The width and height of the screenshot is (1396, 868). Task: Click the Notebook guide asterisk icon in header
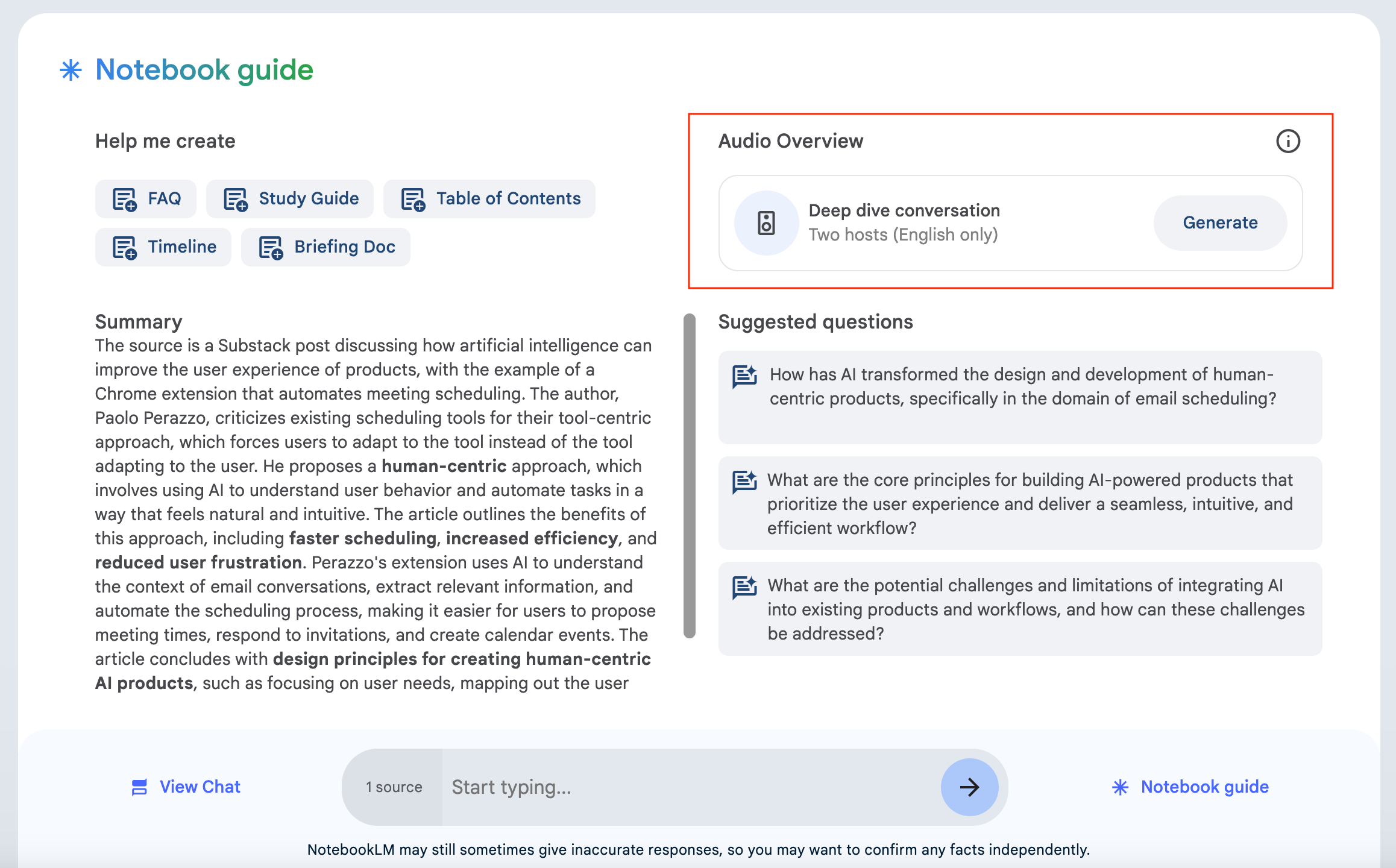tap(71, 70)
